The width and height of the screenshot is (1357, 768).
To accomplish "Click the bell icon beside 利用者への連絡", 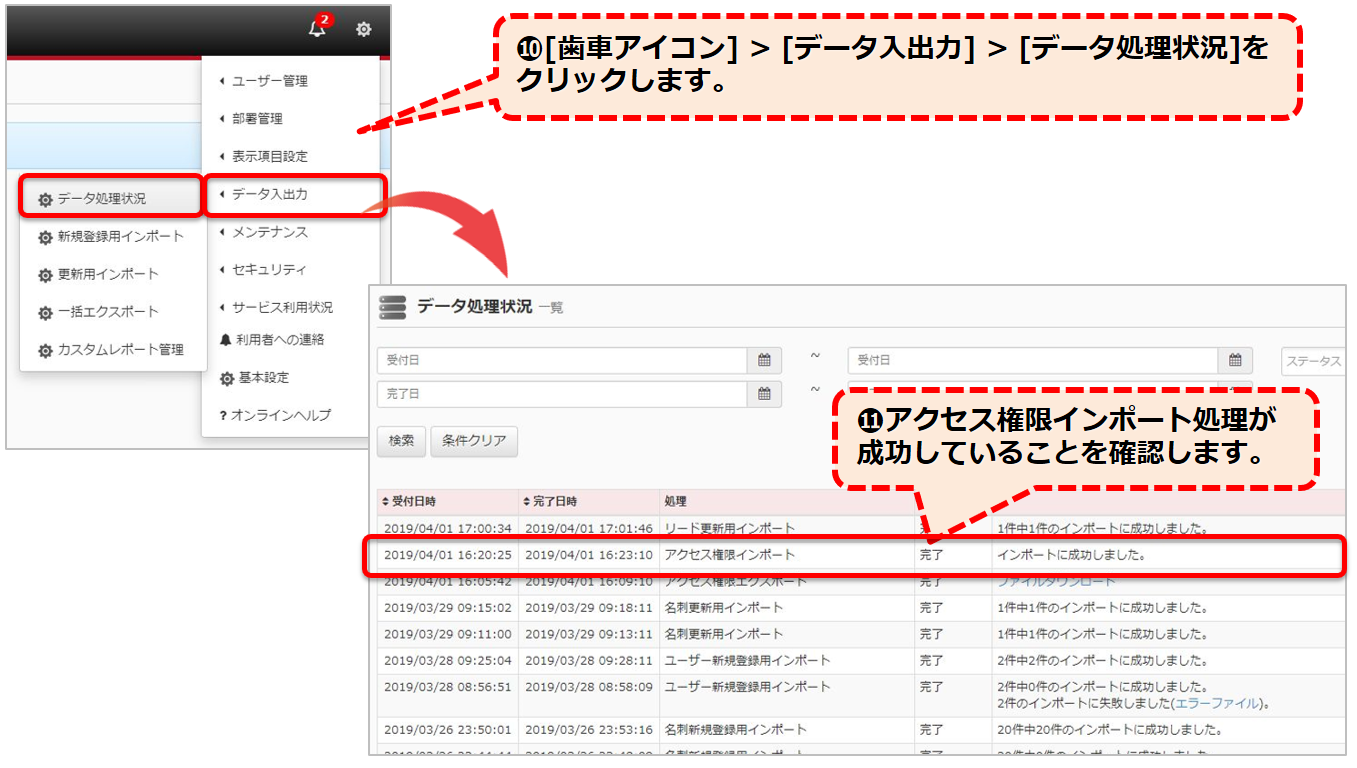I will [225, 340].
